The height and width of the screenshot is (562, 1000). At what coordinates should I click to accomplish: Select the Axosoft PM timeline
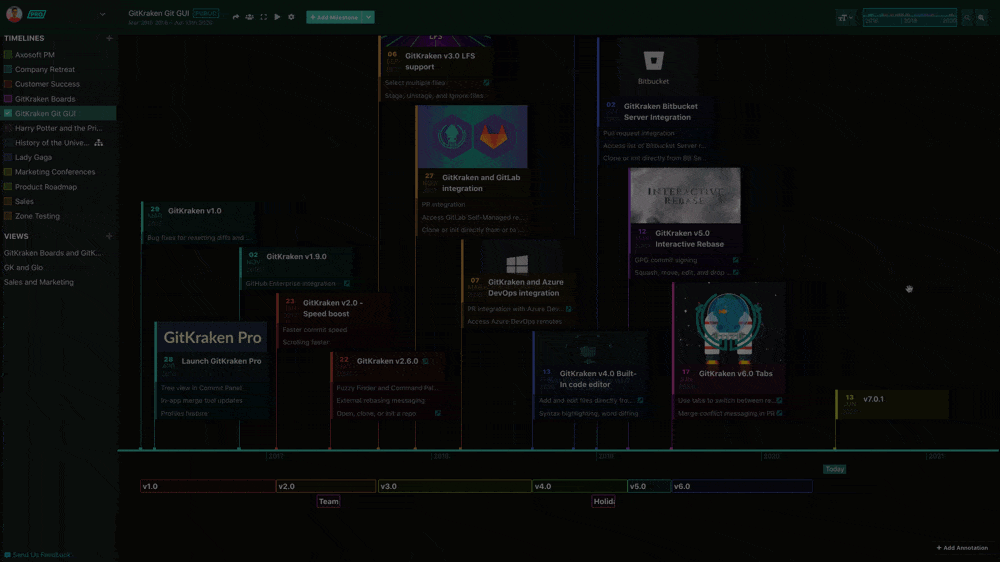click(x=35, y=55)
